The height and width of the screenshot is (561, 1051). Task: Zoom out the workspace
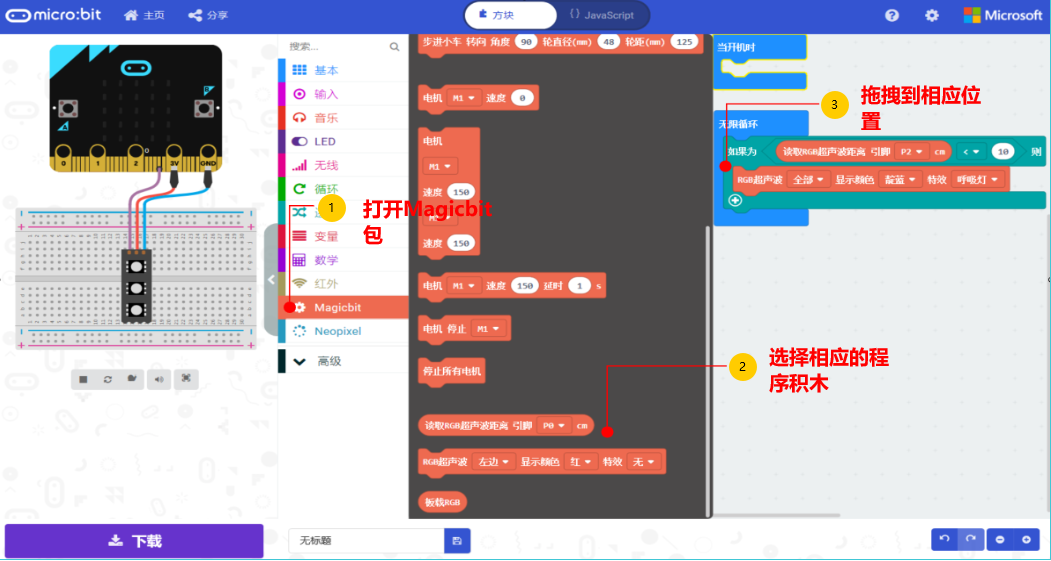1000,540
